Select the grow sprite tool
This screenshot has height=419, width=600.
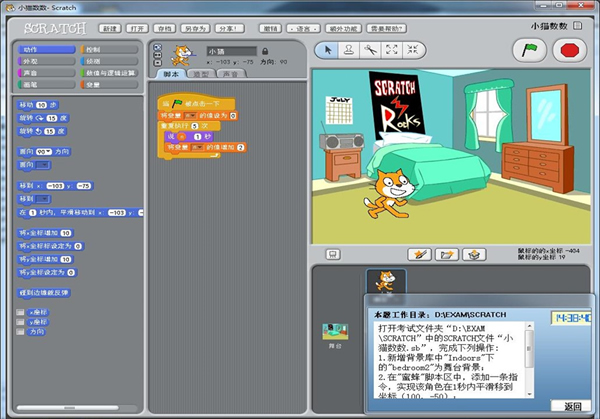(391, 49)
